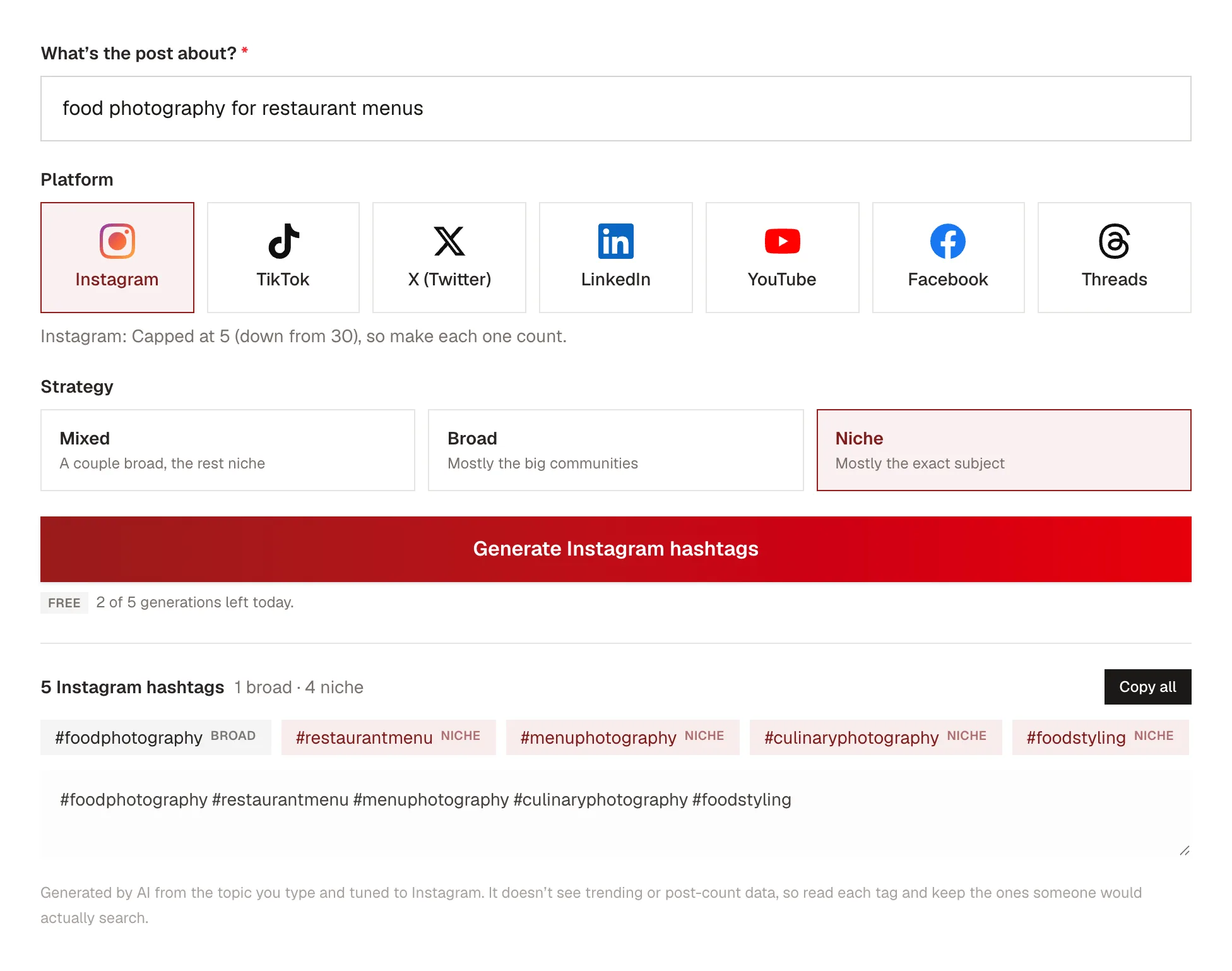The height and width of the screenshot is (971, 1232).
Task: Click the "What's the post about?" label
Action: (x=139, y=54)
